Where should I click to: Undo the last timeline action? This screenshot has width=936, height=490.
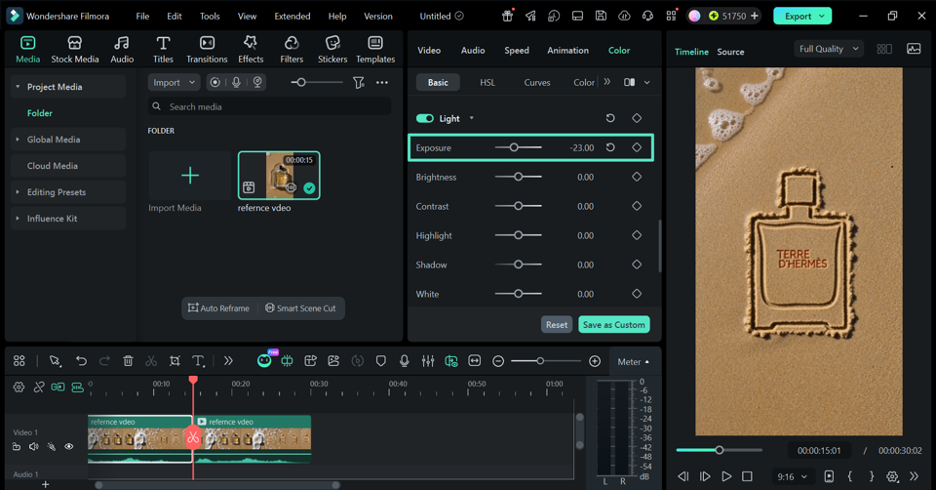click(x=81, y=360)
